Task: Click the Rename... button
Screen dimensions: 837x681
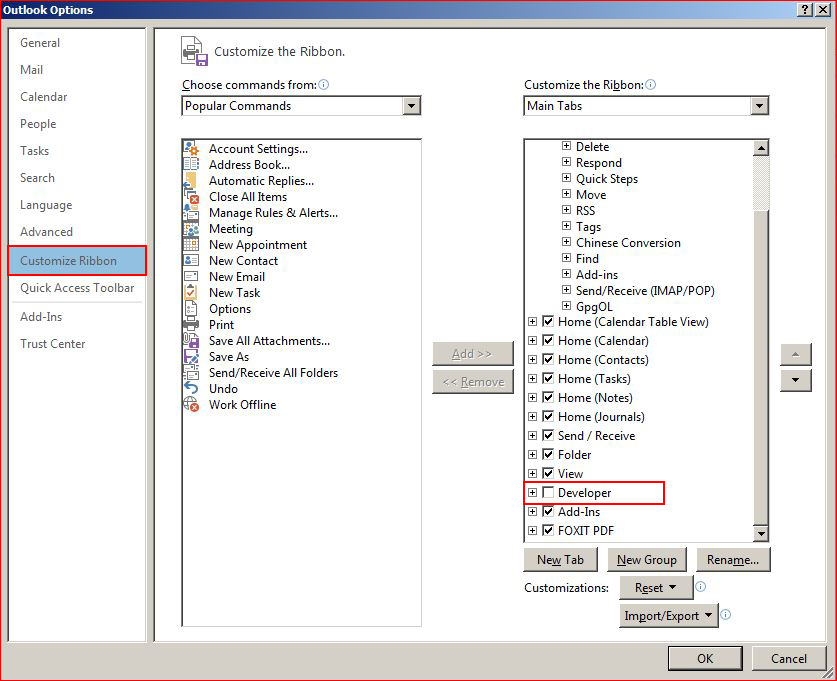Action: (x=733, y=560)
